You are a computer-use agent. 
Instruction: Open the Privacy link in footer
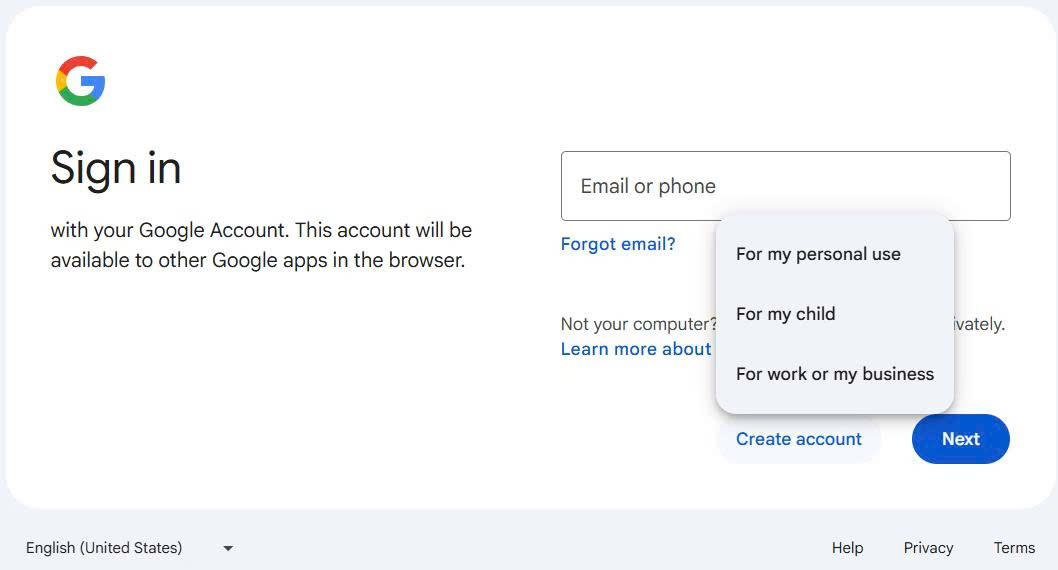(928, 548)
